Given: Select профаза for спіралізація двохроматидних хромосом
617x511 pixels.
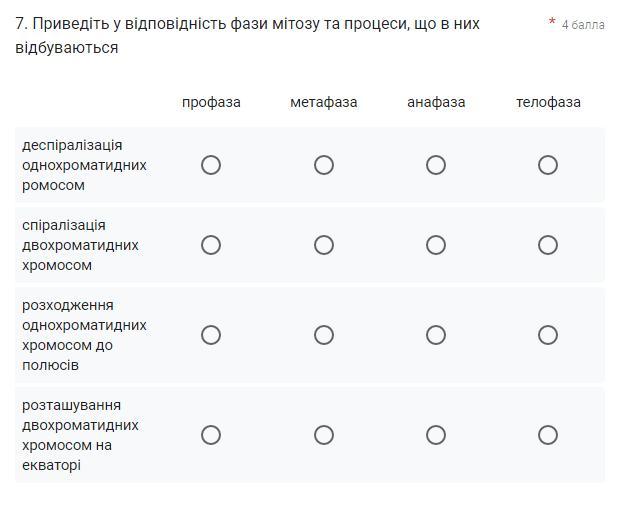Looking at the screenshot, I should tap(211, 245).
